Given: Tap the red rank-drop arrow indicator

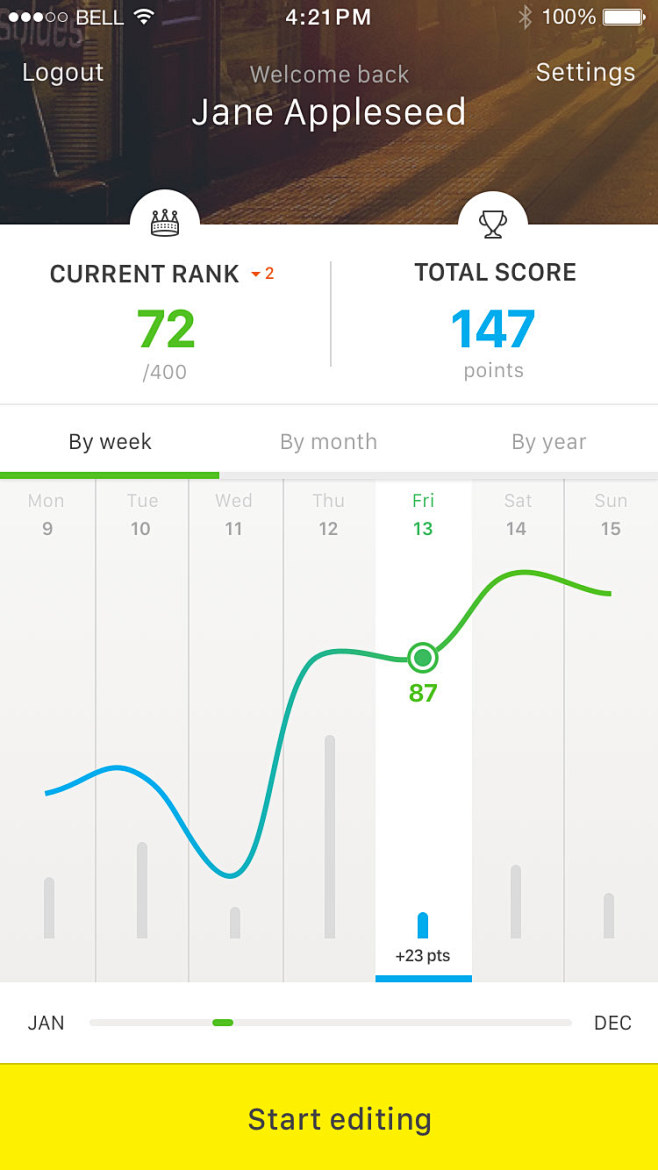Looking at the screenshot, I should pos(256,275).
